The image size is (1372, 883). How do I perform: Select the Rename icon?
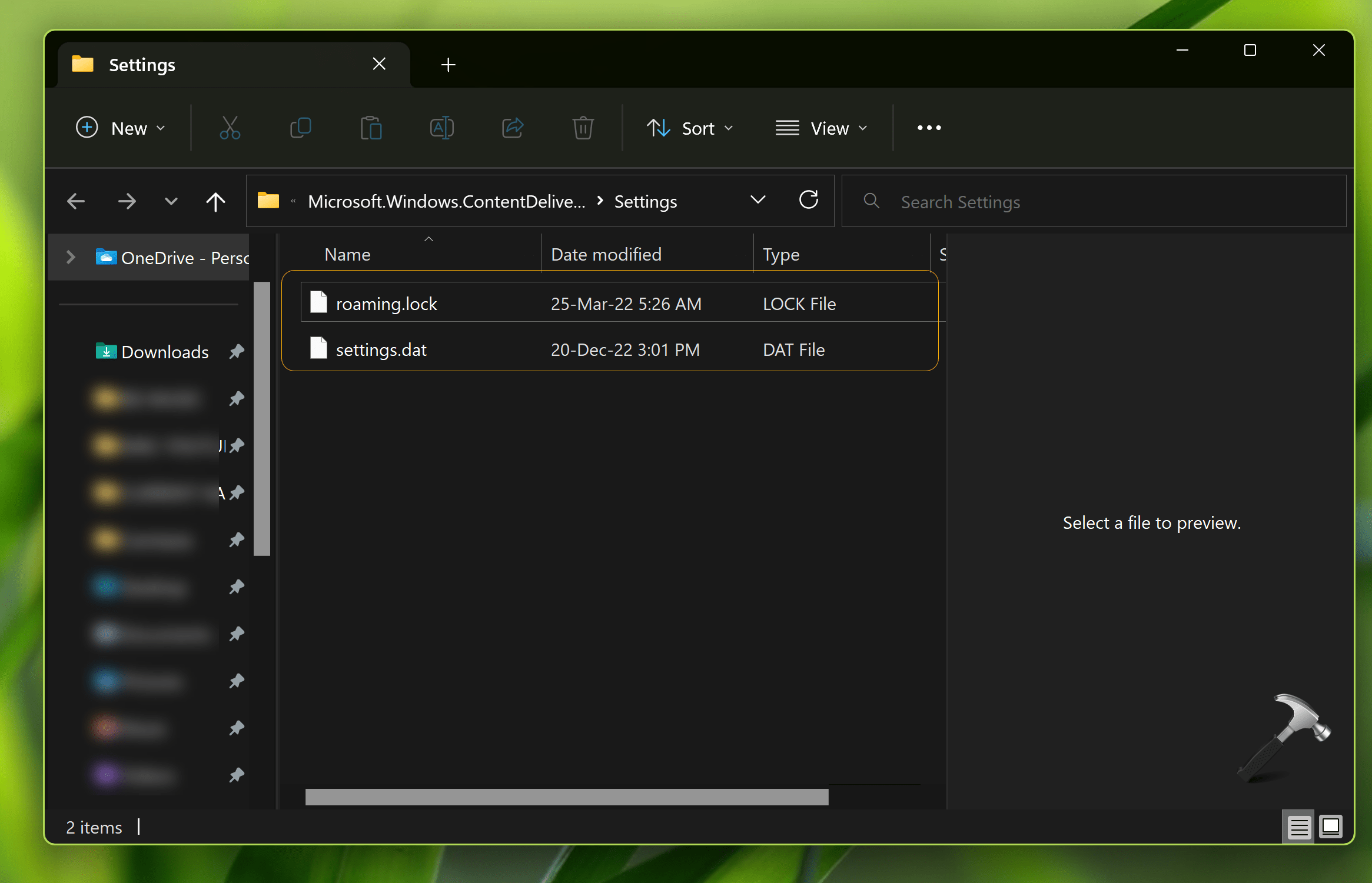[441, 128]
